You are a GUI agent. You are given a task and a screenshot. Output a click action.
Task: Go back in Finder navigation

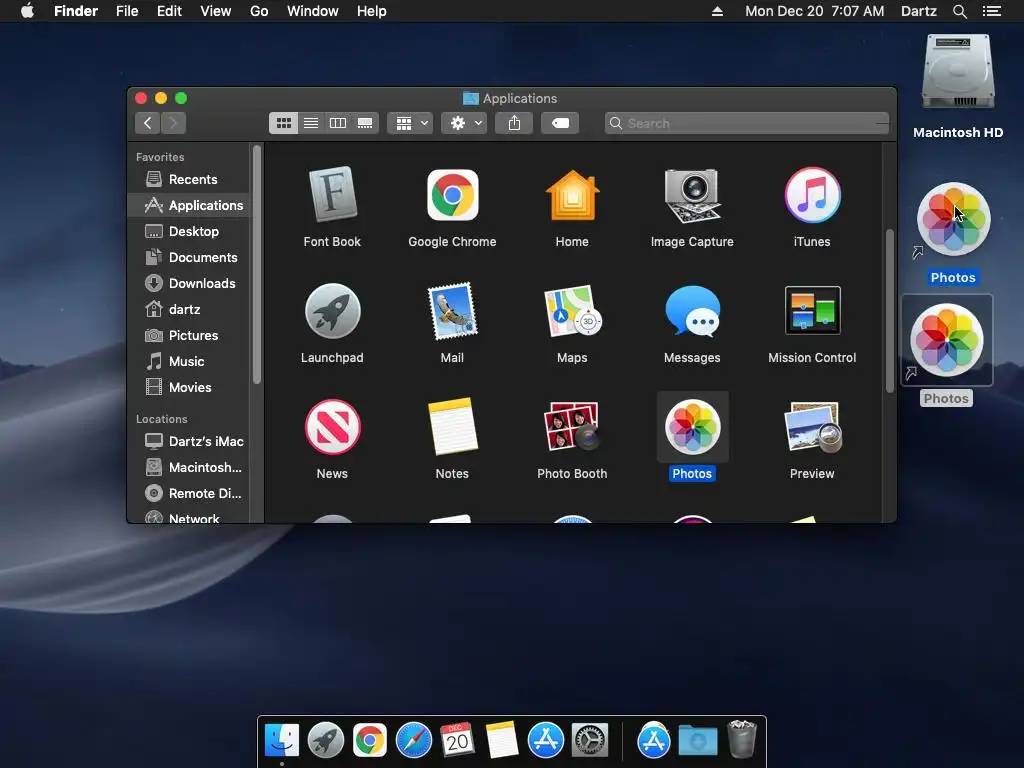tap(148, 123)
